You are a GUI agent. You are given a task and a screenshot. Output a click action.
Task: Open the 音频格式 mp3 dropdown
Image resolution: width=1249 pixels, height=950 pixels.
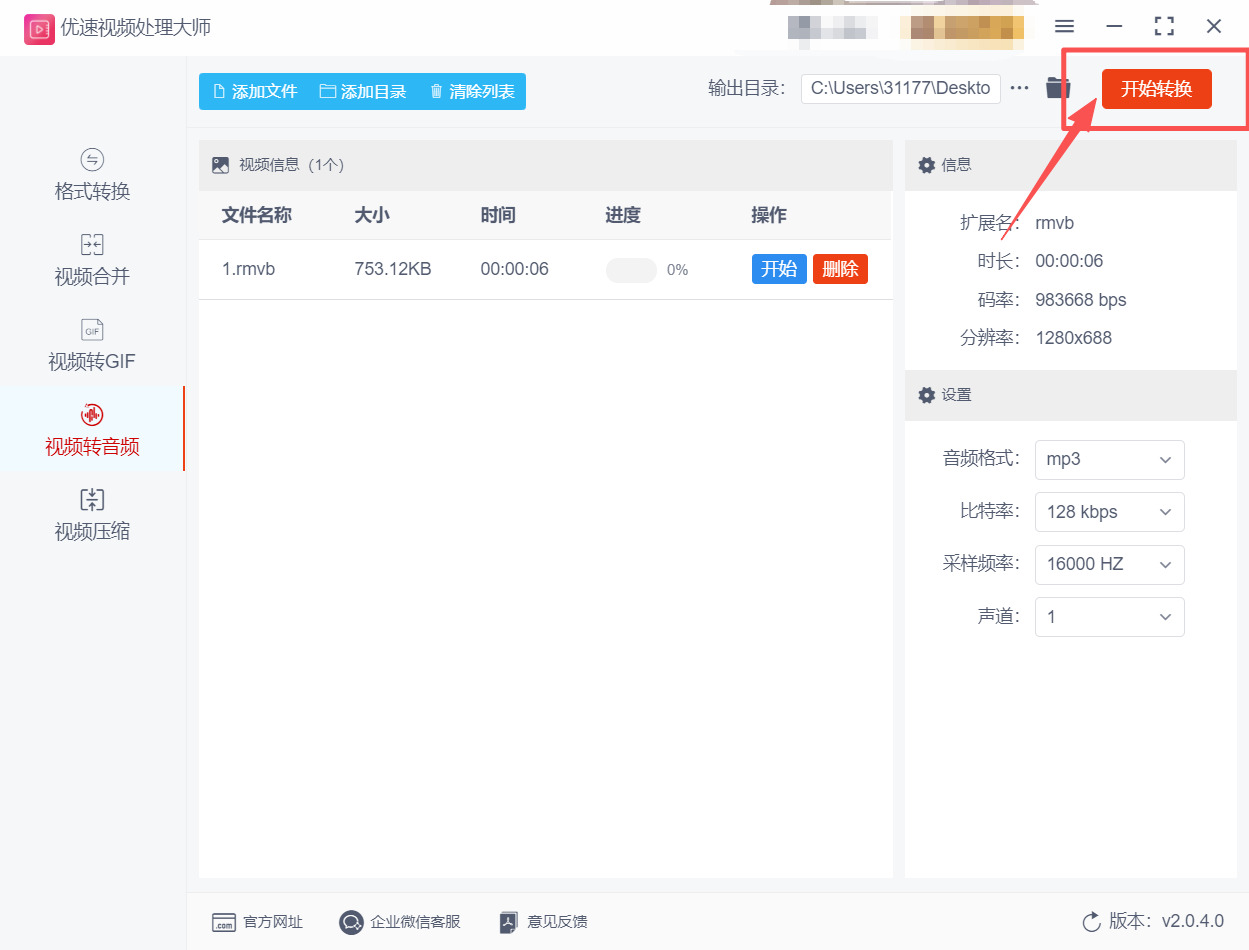coord(1109,459)
